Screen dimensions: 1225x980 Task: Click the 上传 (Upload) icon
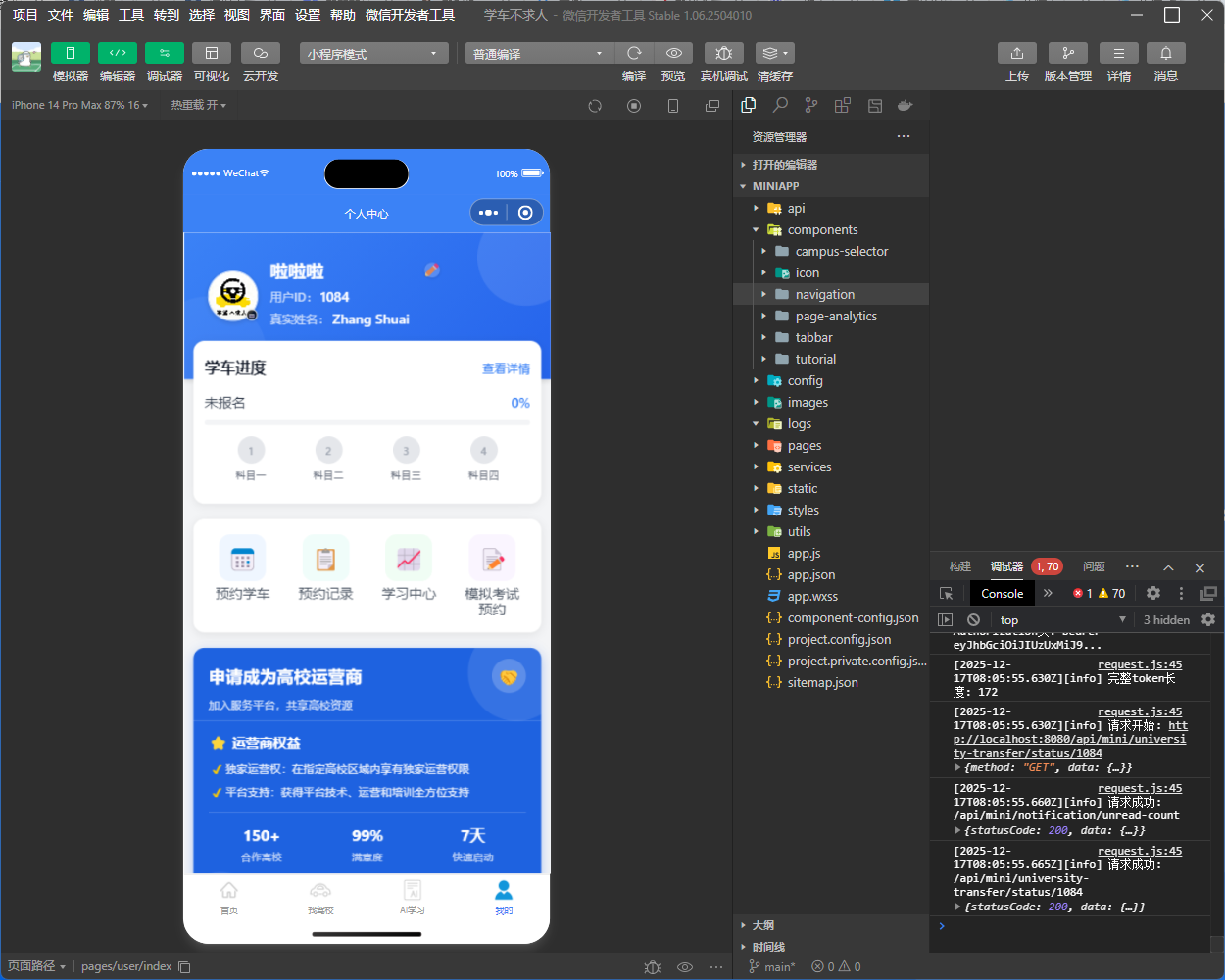point(1017,53)
